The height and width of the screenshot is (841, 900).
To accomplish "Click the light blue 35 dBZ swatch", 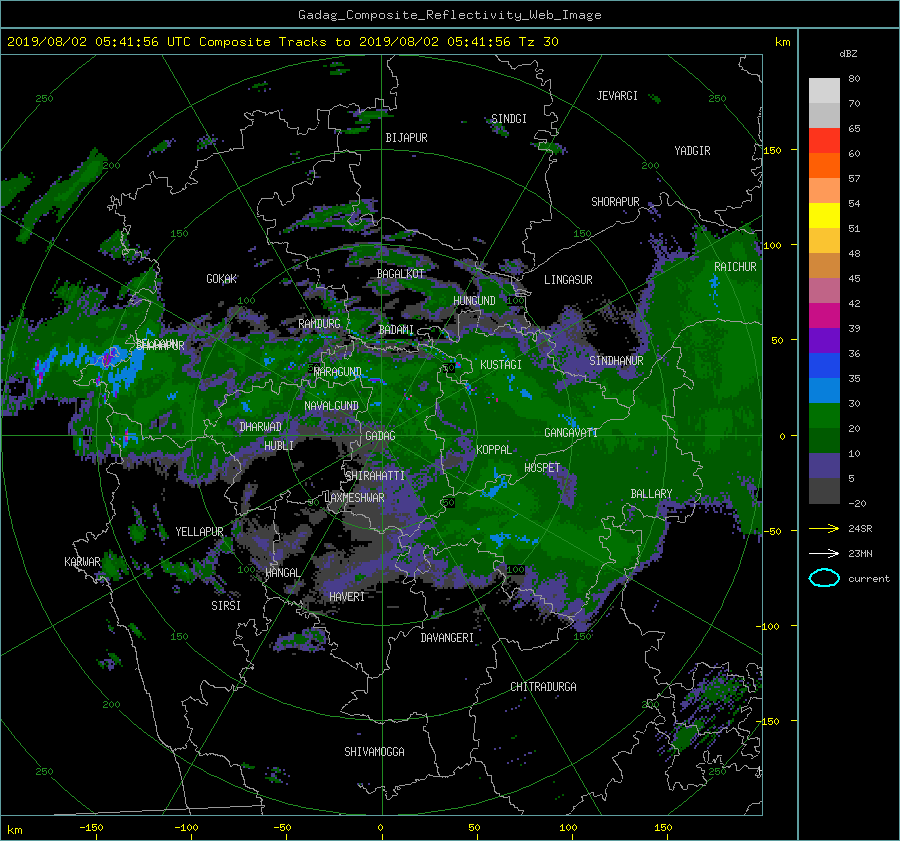I will [x=824, y=391].
